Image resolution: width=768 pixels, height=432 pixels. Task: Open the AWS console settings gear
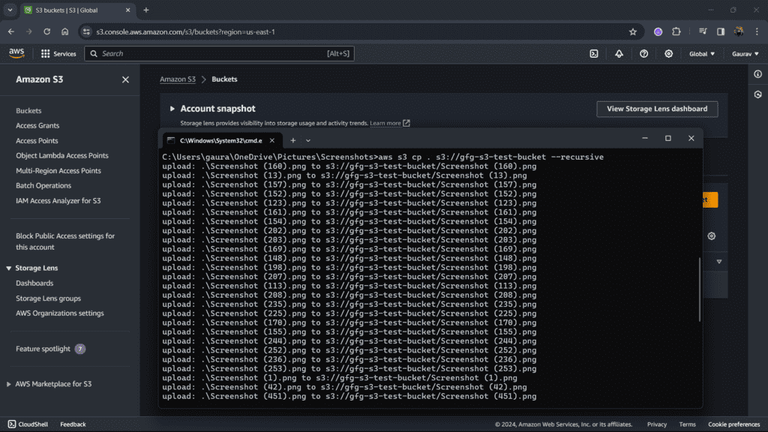(669, 53)
